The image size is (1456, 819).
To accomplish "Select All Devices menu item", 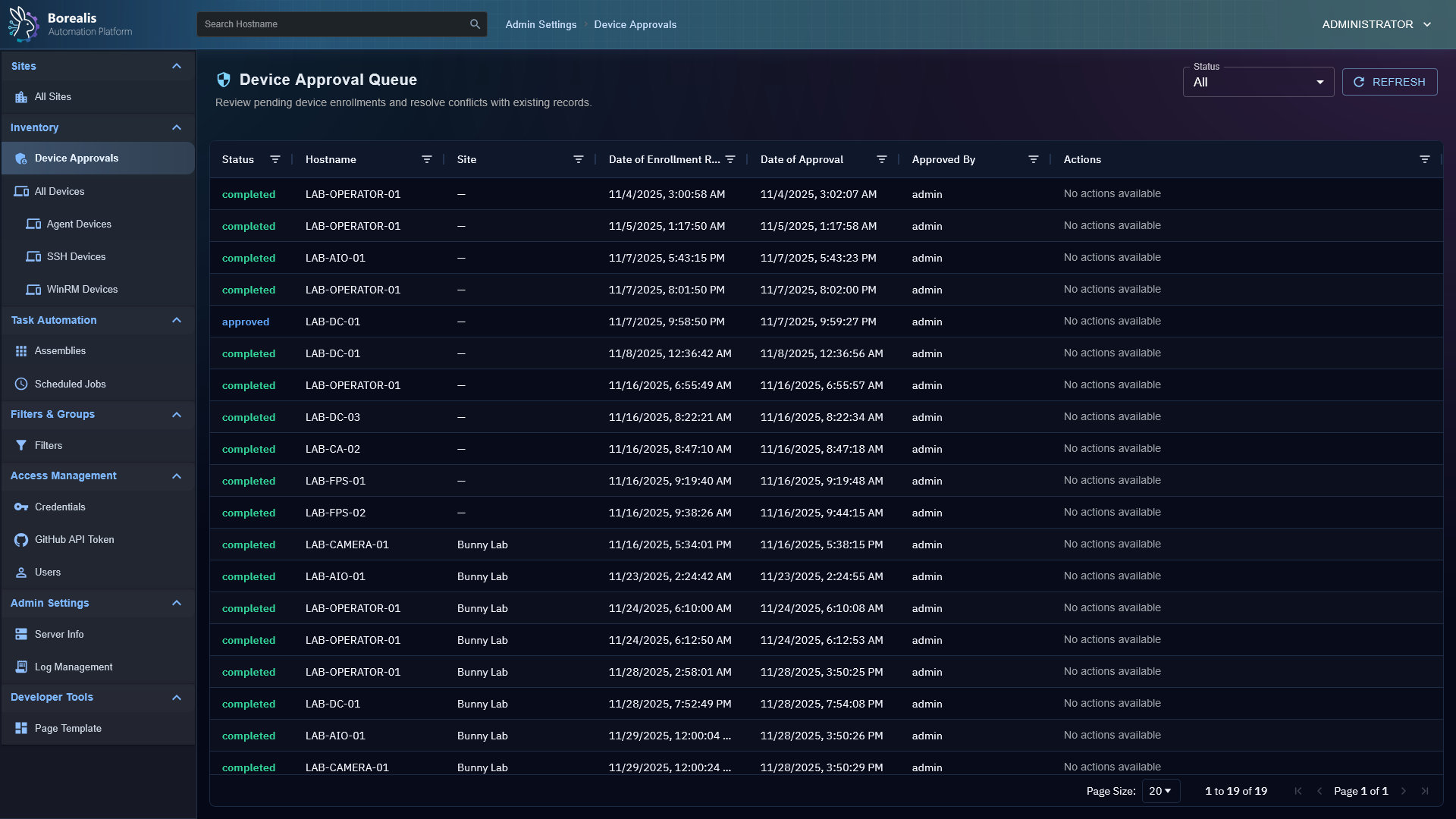I will [59, 191].
